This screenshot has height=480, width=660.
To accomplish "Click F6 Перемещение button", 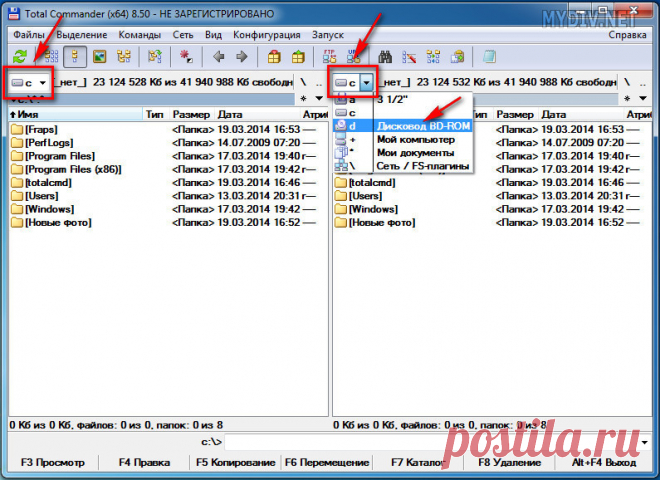I will pyautogui.click(x=327, y=462).
